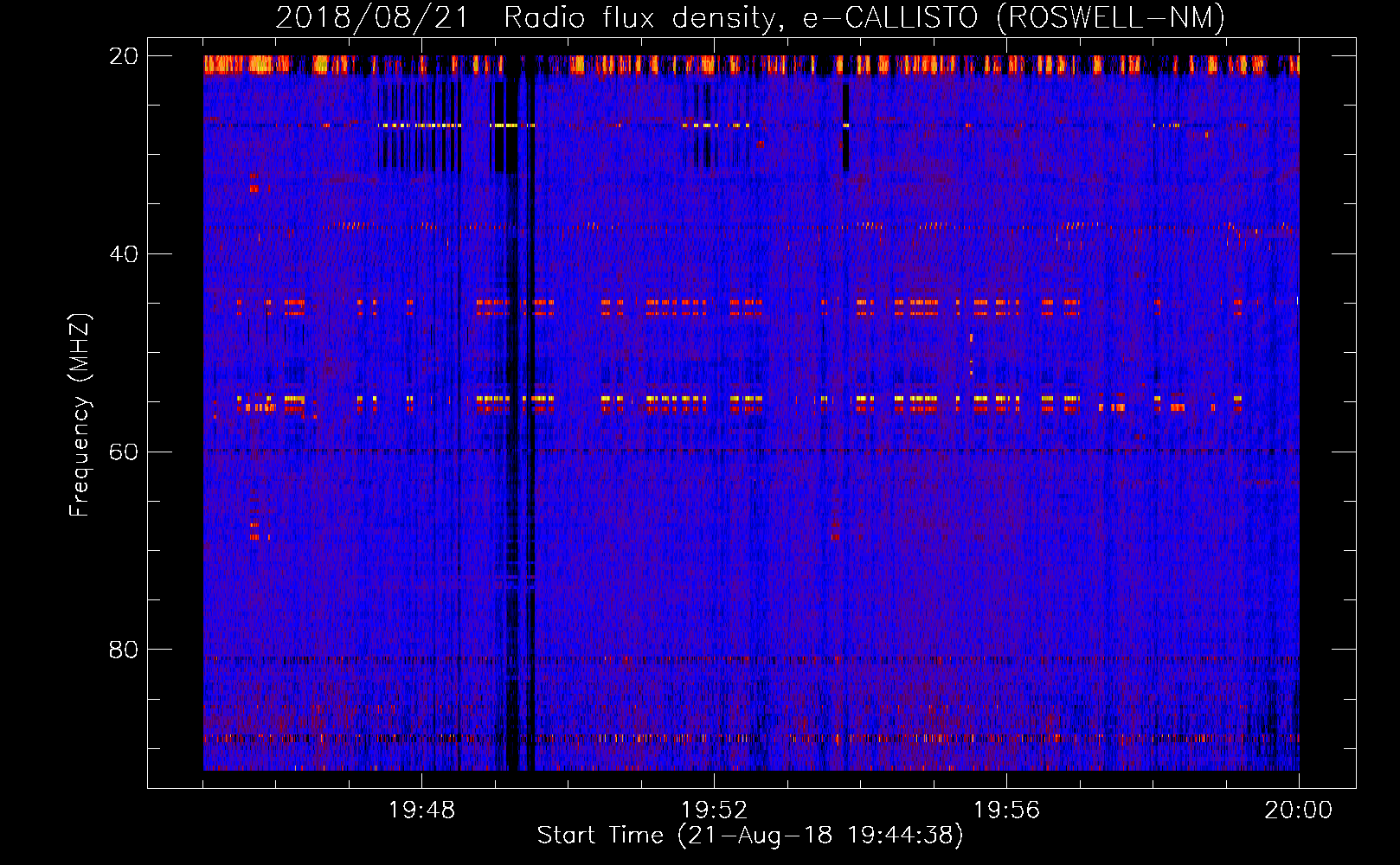The width and height of the screenshot is (1400, 865).
Task: Click the 19:56 time tick label
Action: click(1006, 811)
